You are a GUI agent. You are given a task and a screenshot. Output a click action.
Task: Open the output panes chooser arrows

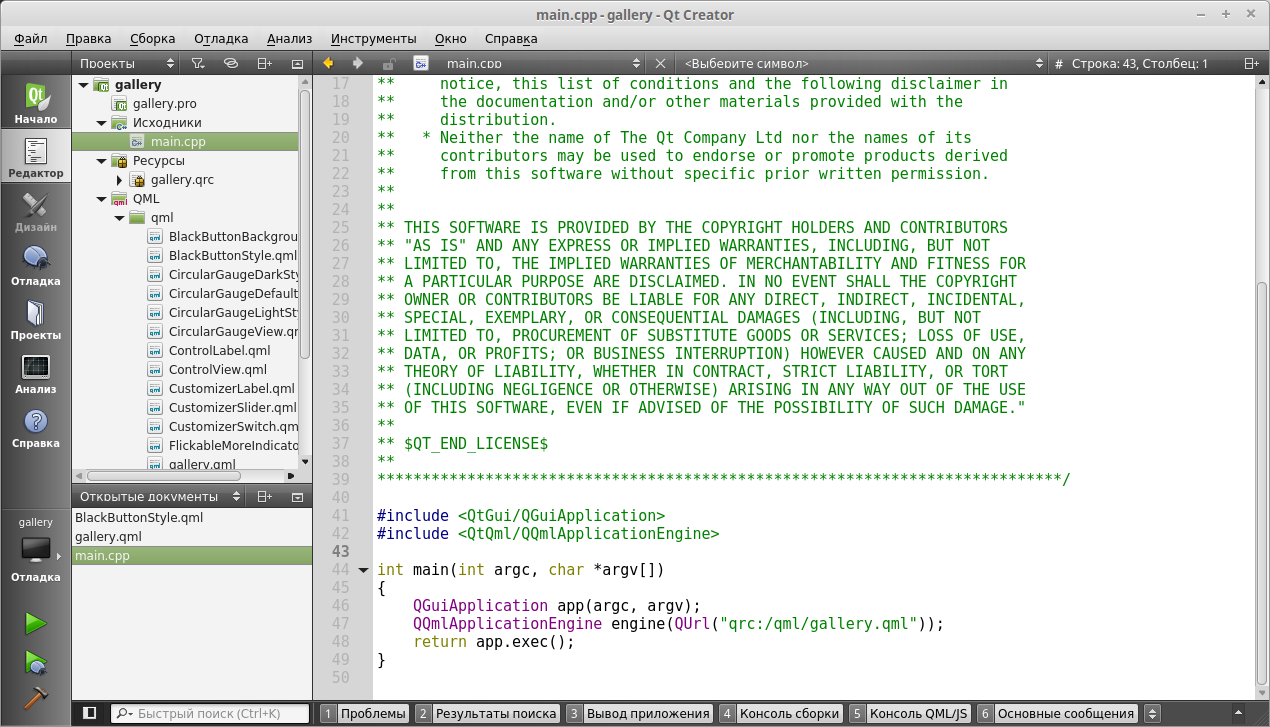point(1152,714)
